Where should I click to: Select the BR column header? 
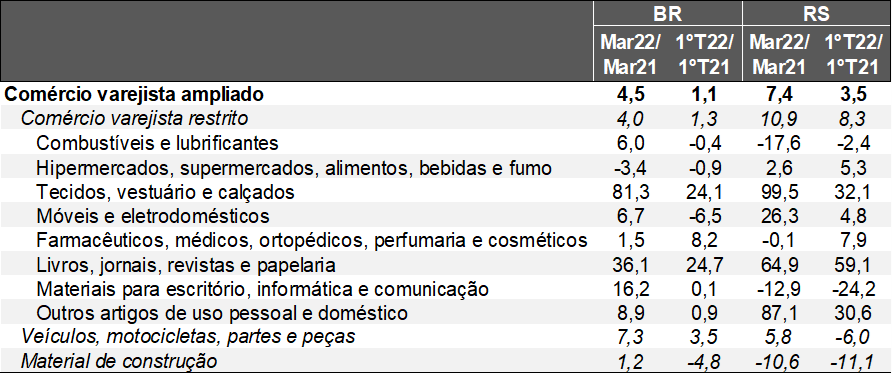(x=667, y=14)
